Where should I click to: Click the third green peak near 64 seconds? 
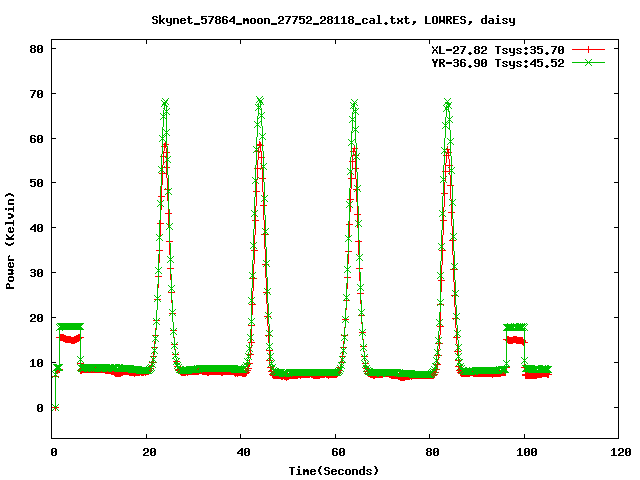pyautogui.click(x=354, y=102)
